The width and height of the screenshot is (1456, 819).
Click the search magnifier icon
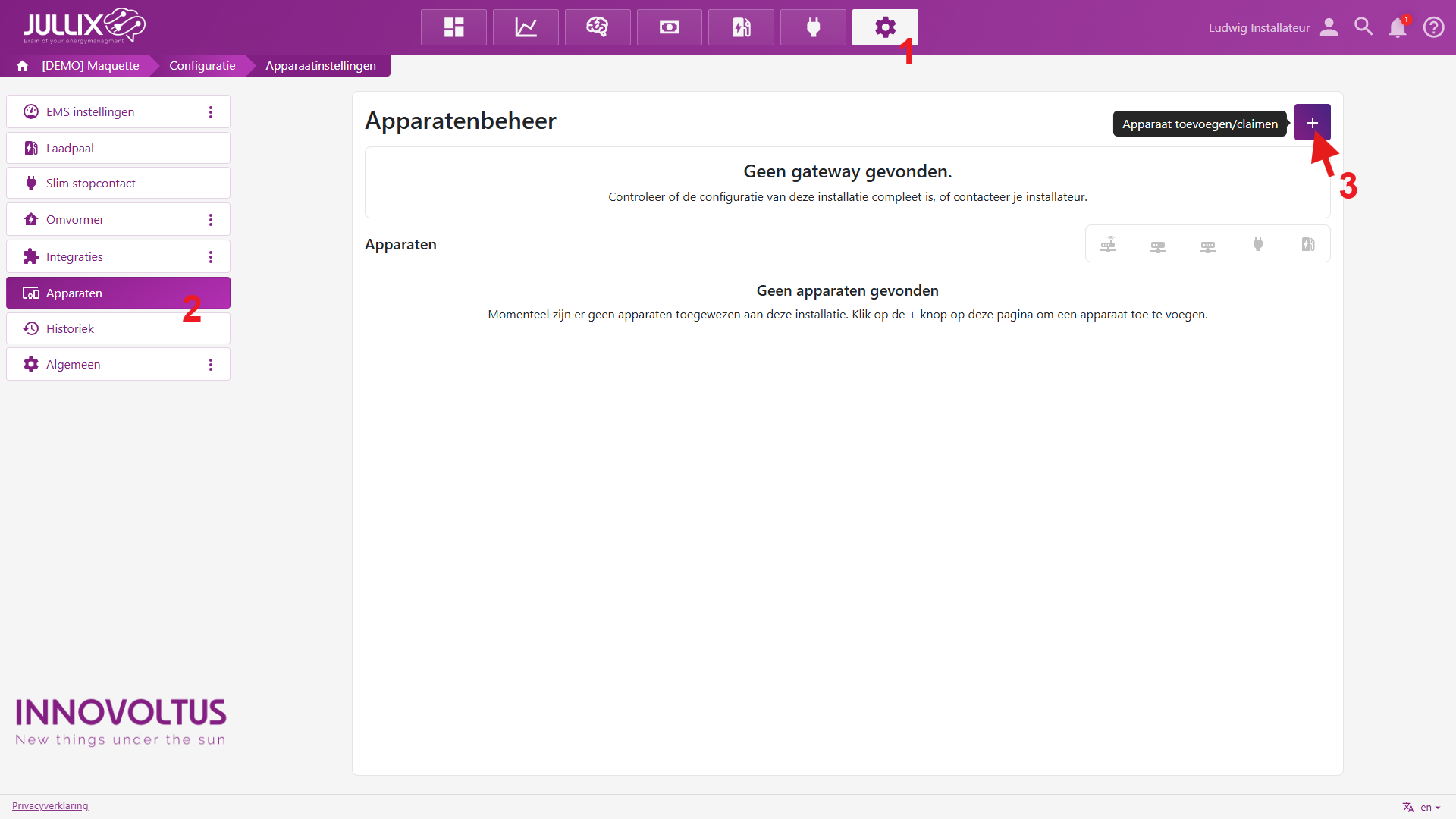click(1363, 27)
